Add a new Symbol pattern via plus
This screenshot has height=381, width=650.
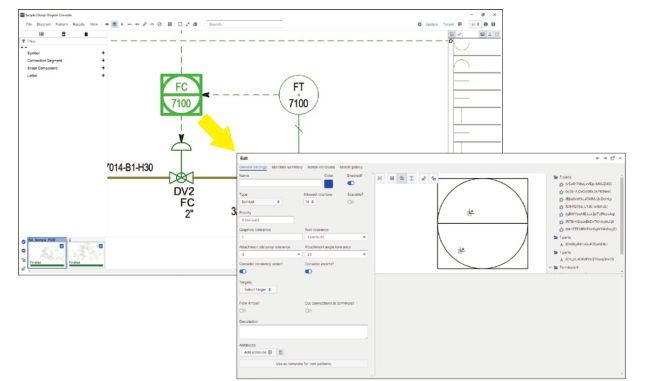click(x=103, y=53)
